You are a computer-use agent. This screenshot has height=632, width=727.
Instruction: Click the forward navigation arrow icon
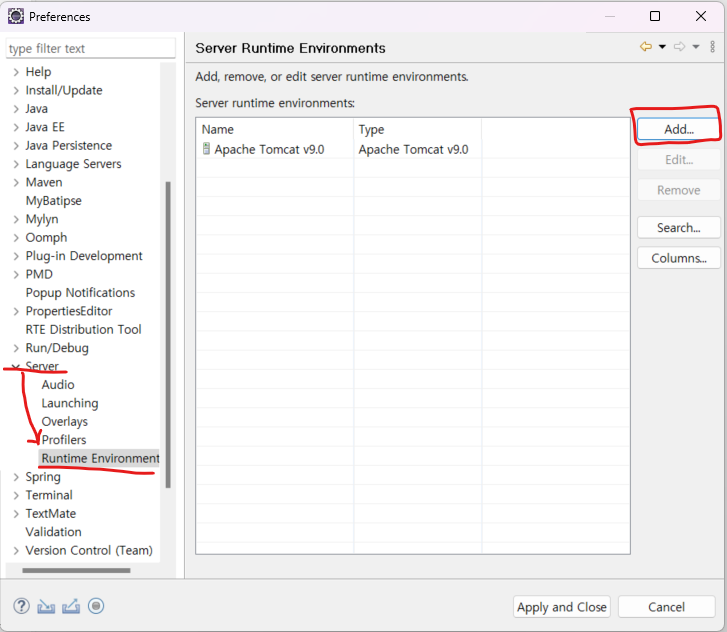(x=679, y=47)
